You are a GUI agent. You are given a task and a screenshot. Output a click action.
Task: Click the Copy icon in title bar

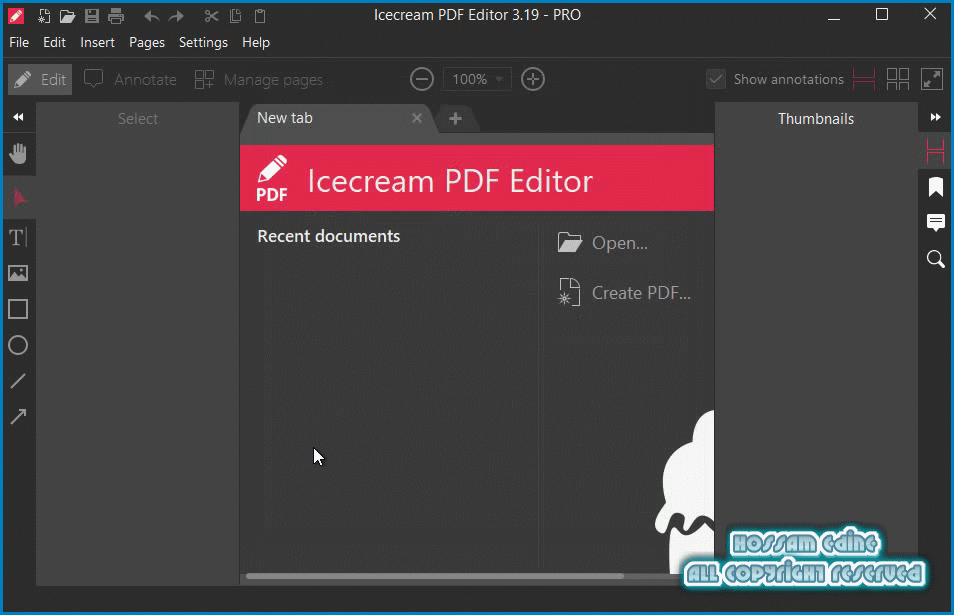coord(235,16)
